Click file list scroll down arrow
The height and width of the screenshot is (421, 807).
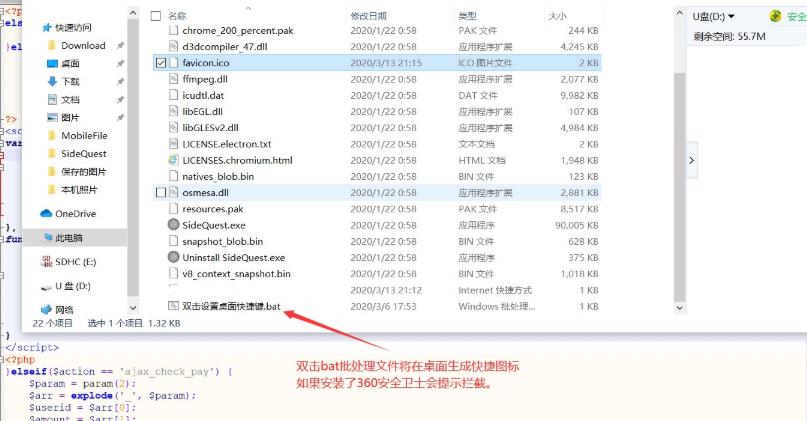(679, 308)
